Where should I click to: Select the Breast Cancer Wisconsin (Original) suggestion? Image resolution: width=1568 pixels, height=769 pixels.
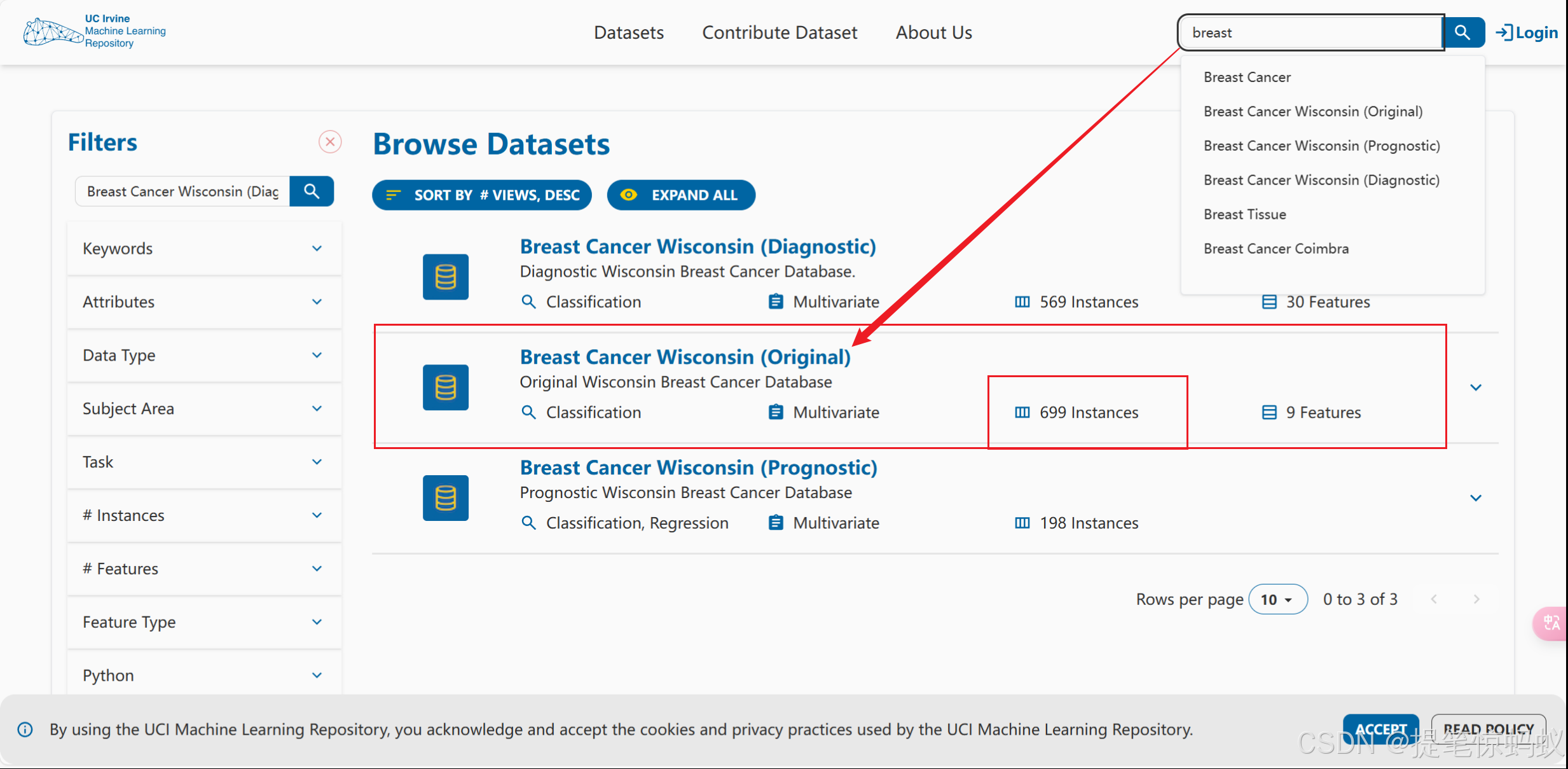pos(1332,111)
